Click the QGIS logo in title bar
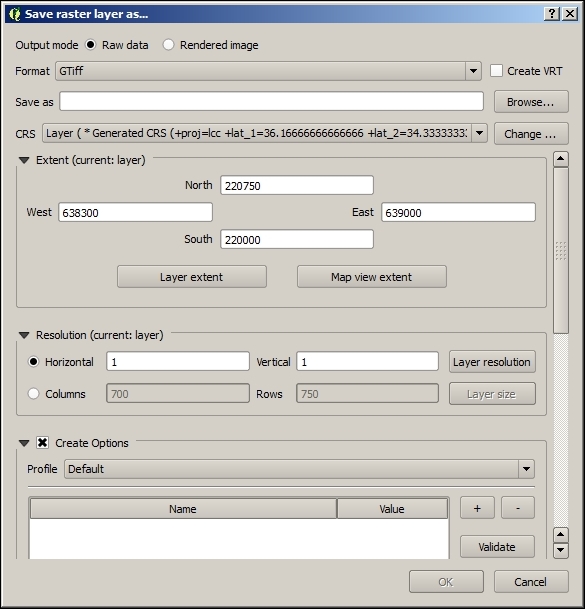585x609 pixels. (15, 14)
